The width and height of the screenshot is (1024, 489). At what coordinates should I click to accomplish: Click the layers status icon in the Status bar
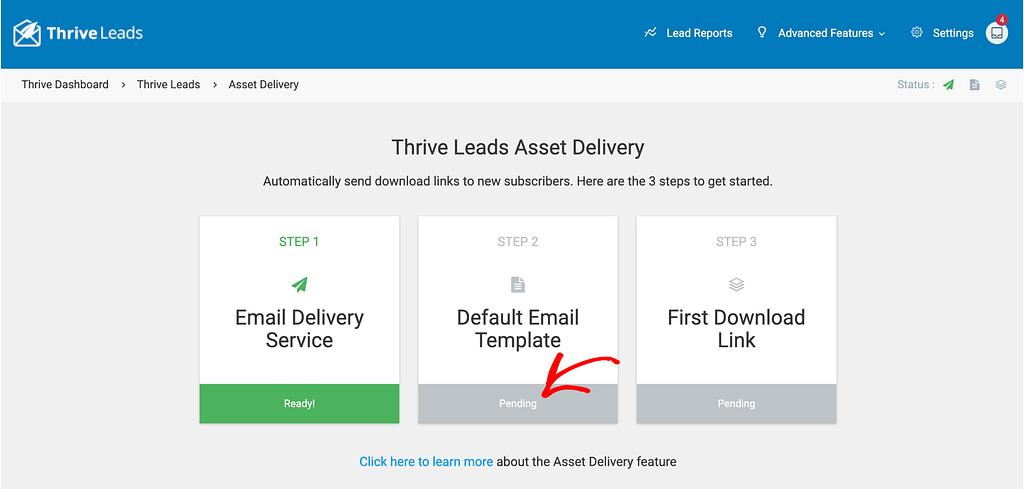1000,85
